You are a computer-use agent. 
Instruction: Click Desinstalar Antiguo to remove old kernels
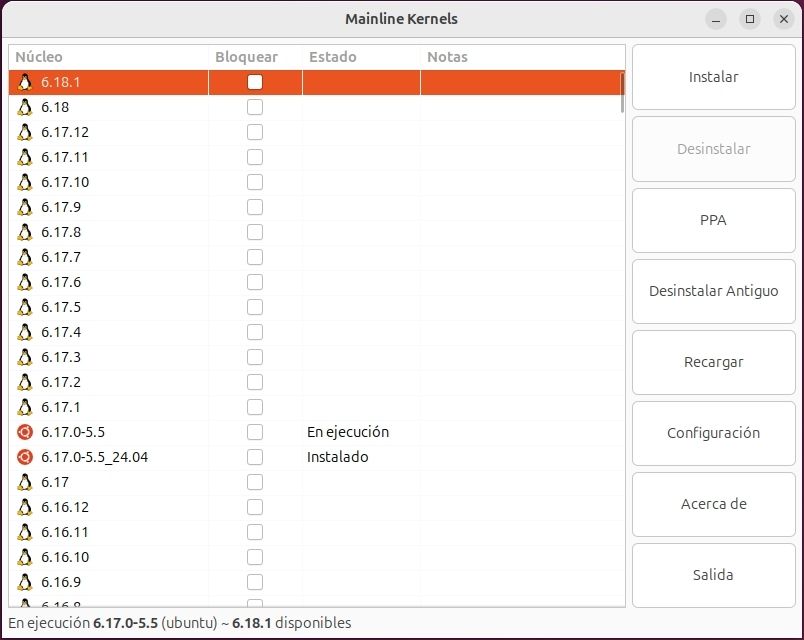point(713,291)
